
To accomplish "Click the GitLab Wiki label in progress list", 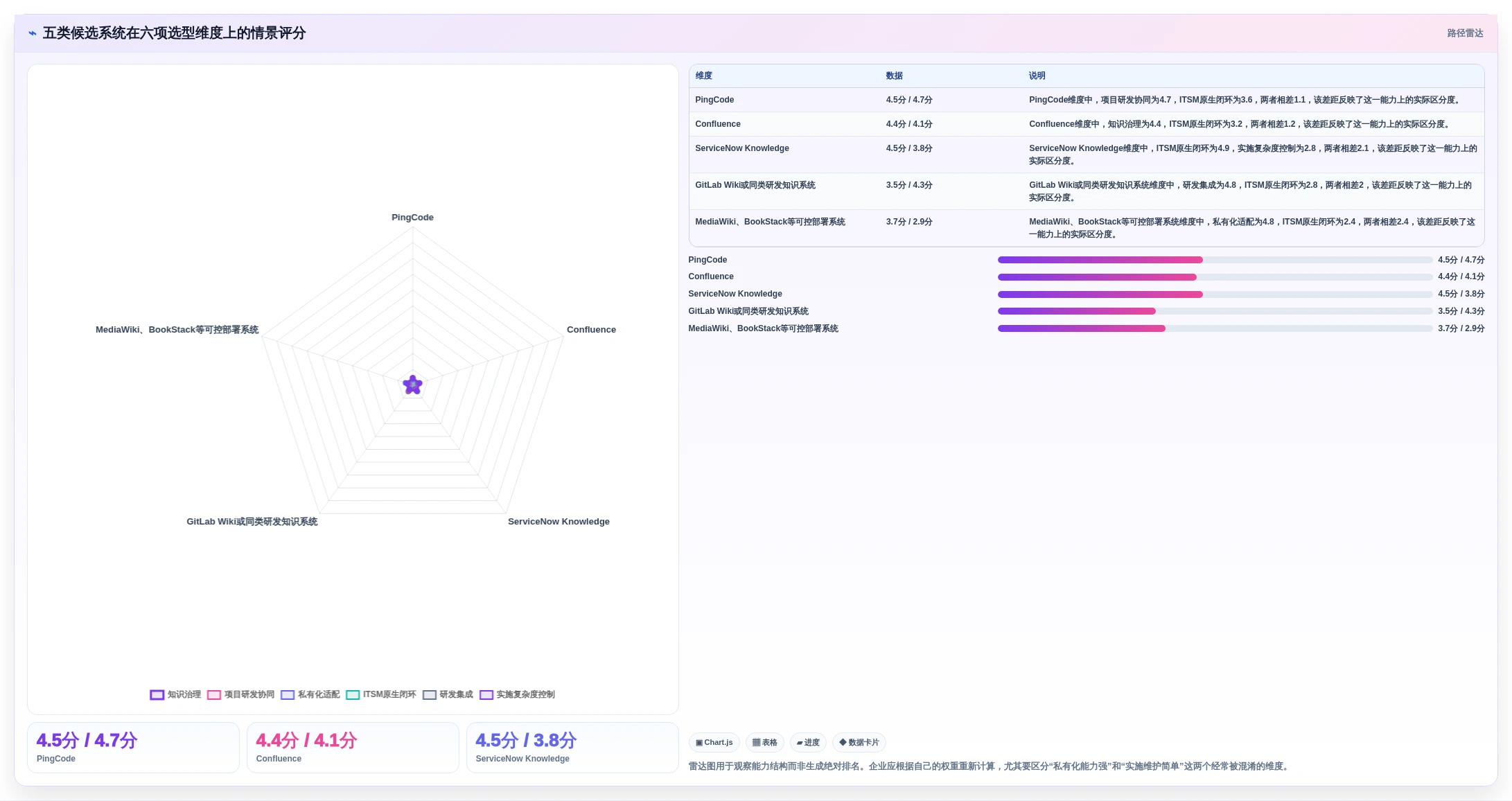I will (x=748, y=311).
